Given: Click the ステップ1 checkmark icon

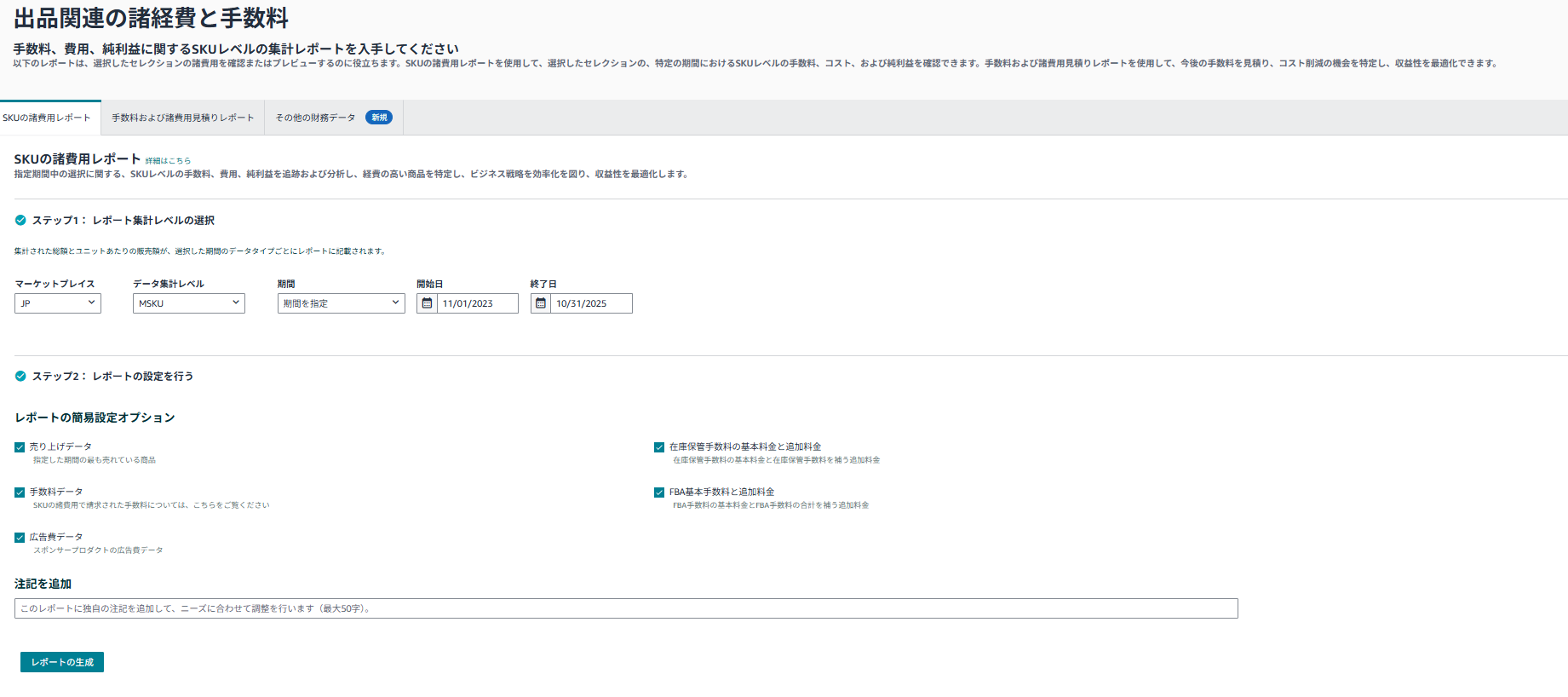Looking at the screenshot, I should pos(20,220).
